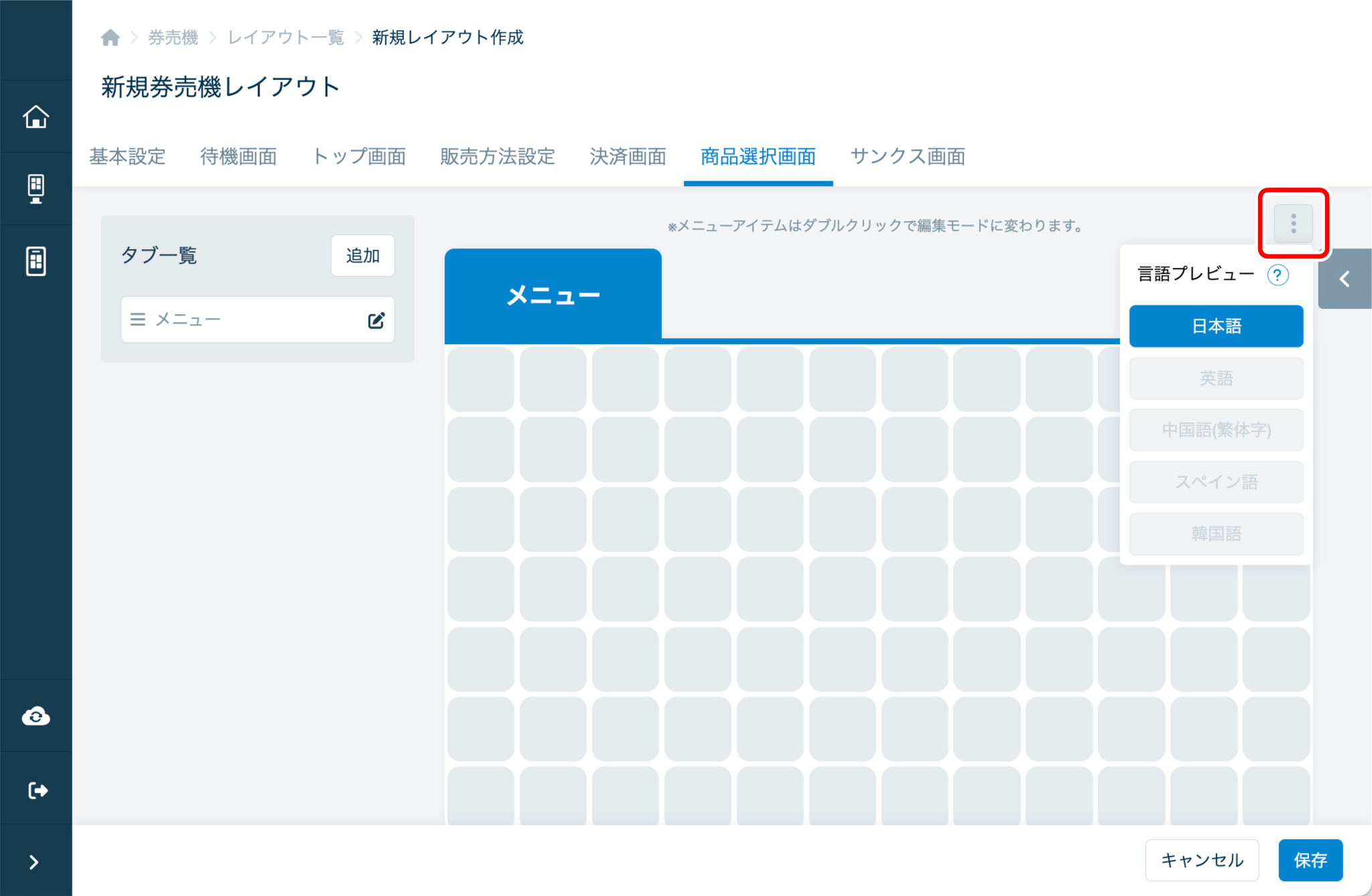
Task: Click the help question mark beside 言語プレビュー
Action: pos(1278,275)
